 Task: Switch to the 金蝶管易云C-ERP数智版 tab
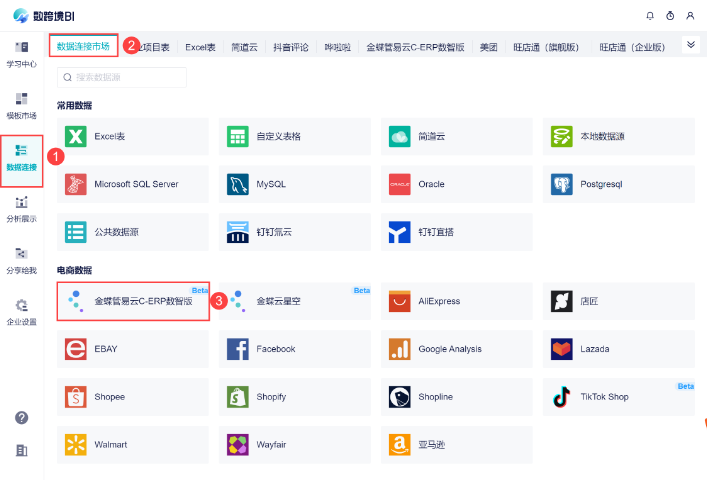(x=415, y=47)
